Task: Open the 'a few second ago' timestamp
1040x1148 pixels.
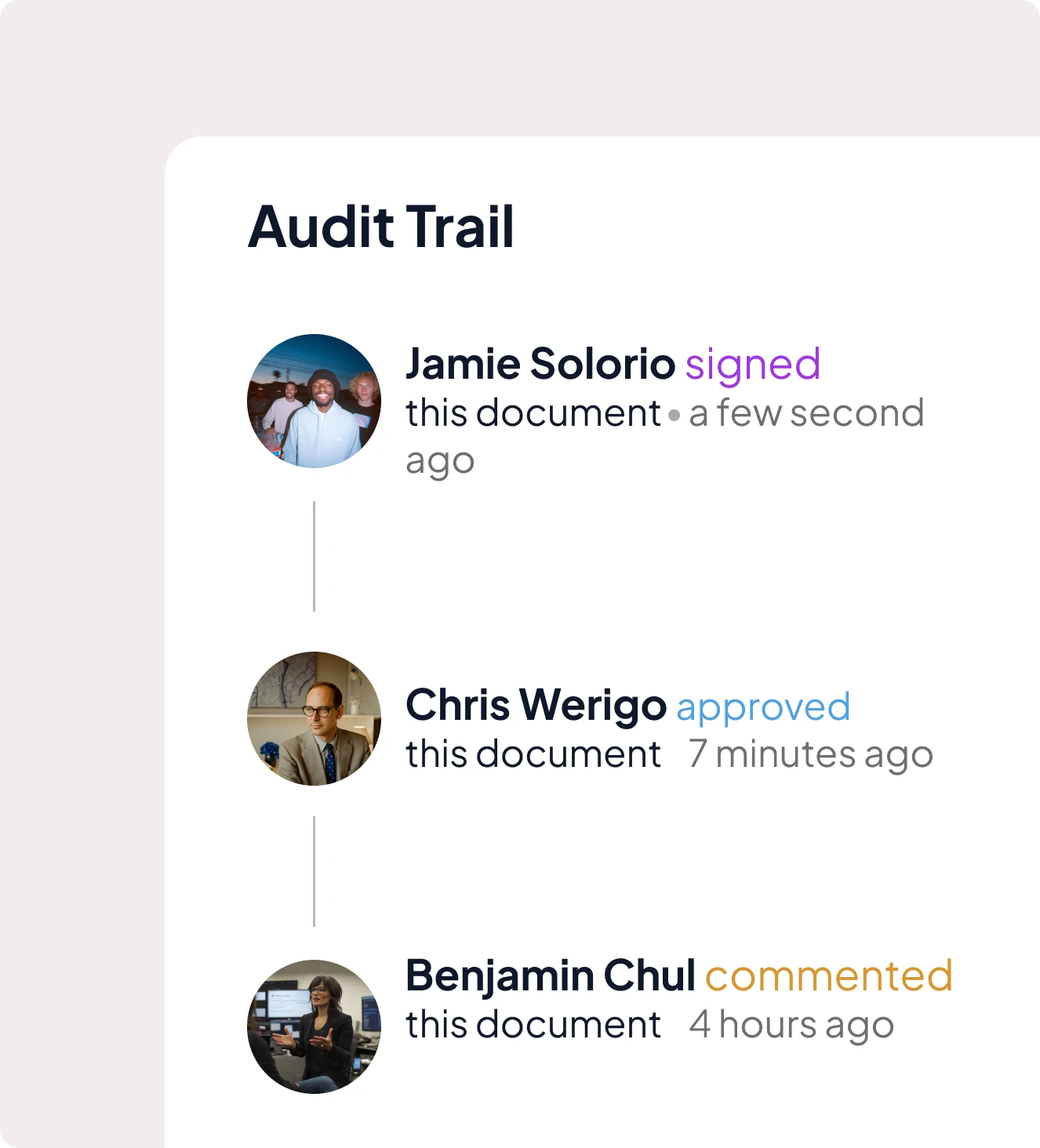Action: tap(808, 413)
